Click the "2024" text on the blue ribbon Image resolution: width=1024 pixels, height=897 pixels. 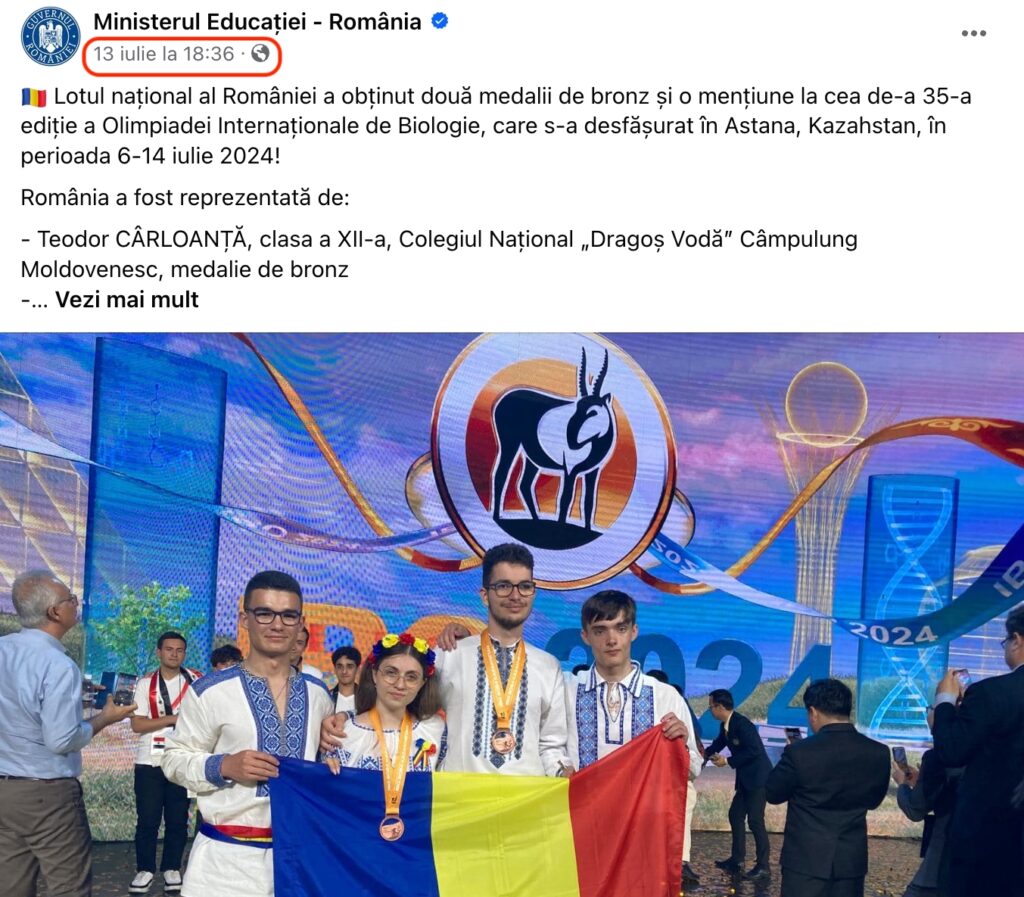[891, 633]
